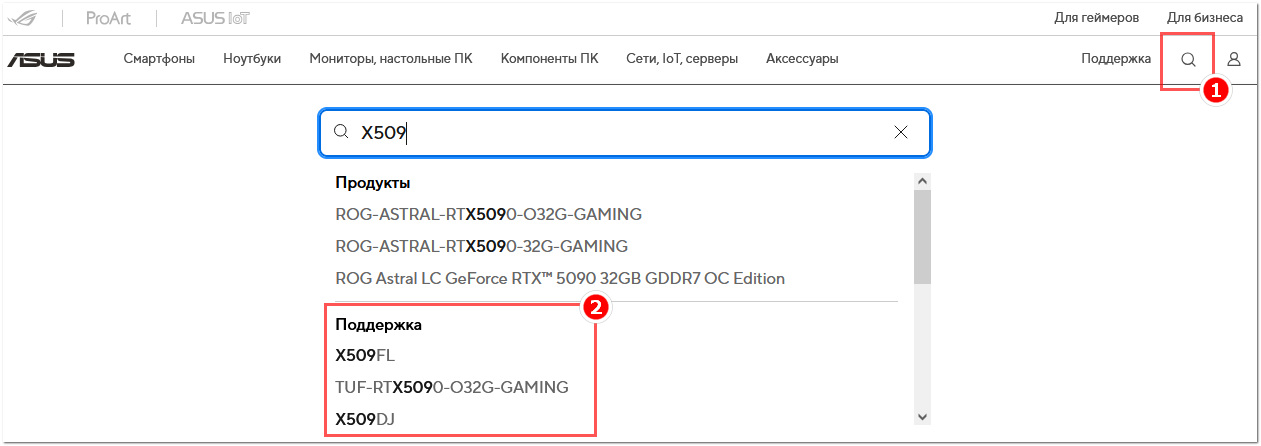
Task: Click the suggestions list scroll-up arrow
Action: [922, 181]
